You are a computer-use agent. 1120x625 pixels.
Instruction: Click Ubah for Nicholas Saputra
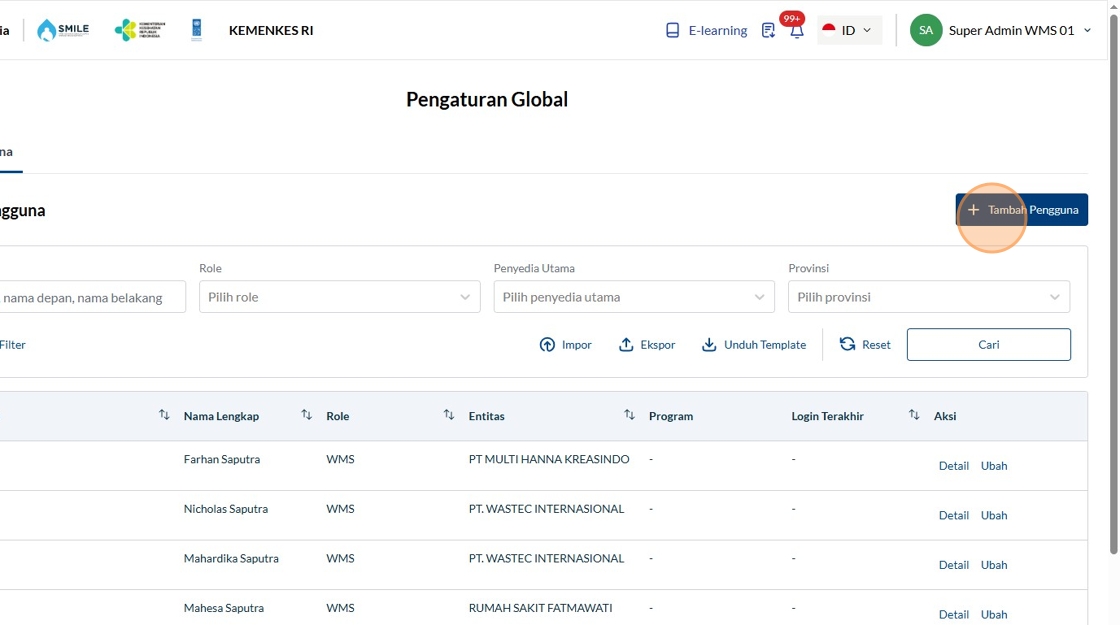click(x=994, y=515)
